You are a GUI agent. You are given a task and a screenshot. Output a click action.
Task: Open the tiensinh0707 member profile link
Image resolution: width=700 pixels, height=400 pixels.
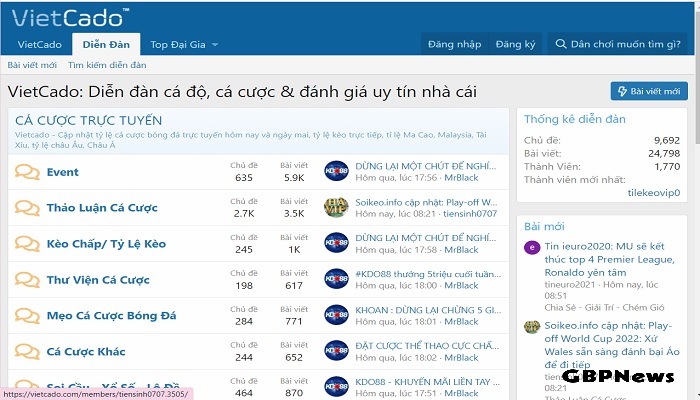(x=470, y=214)
